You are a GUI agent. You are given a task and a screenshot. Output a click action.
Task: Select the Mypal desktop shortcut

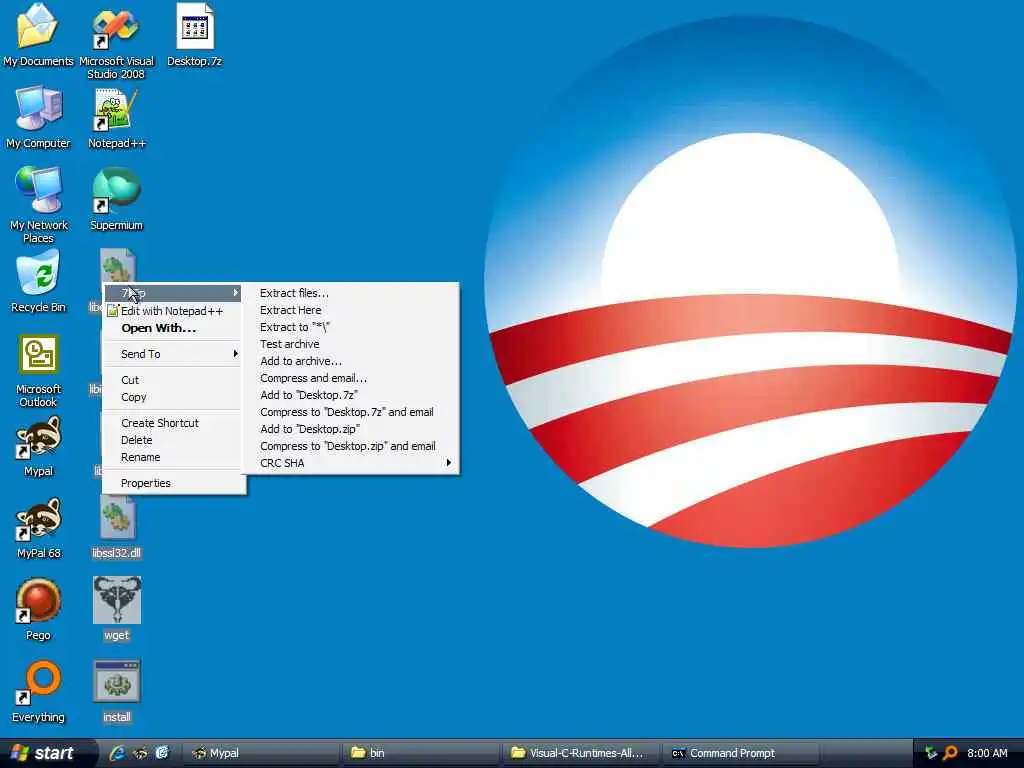38,447
